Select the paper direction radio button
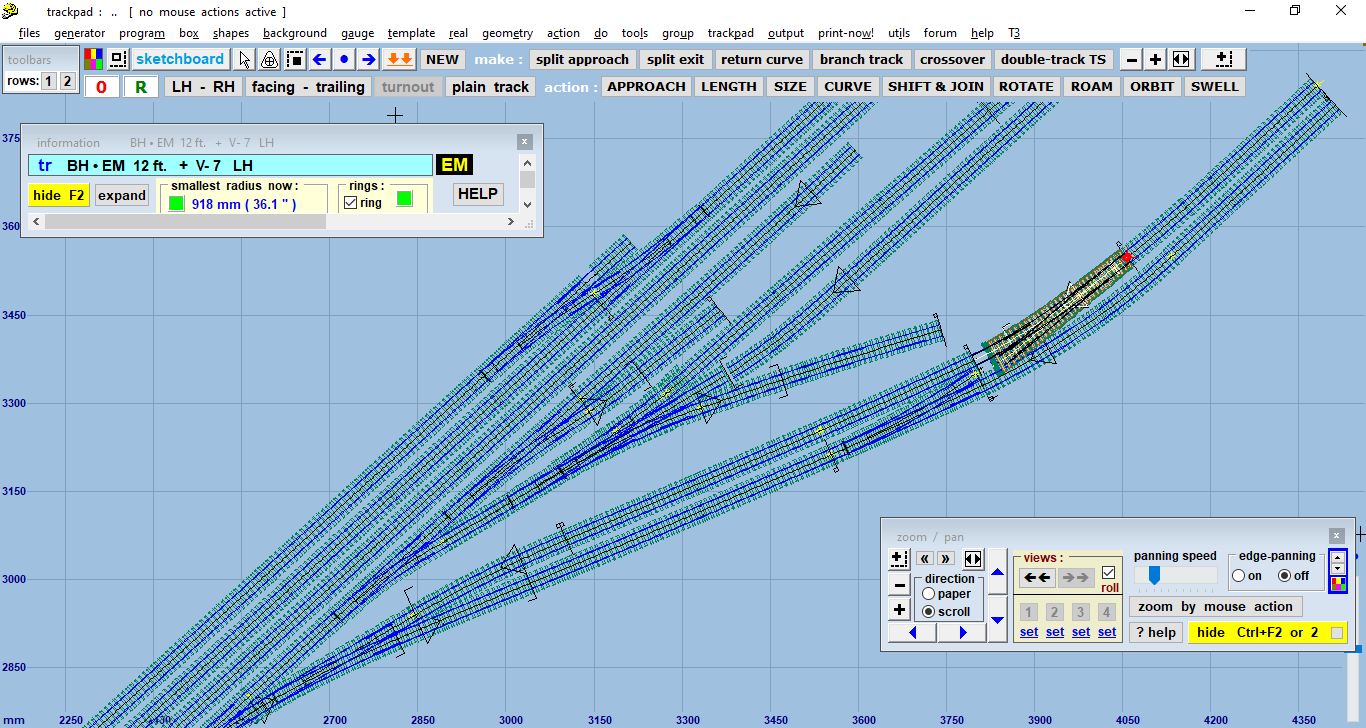Image resolution: width=1366 pixels, height=728 pixels. [929, 594]
